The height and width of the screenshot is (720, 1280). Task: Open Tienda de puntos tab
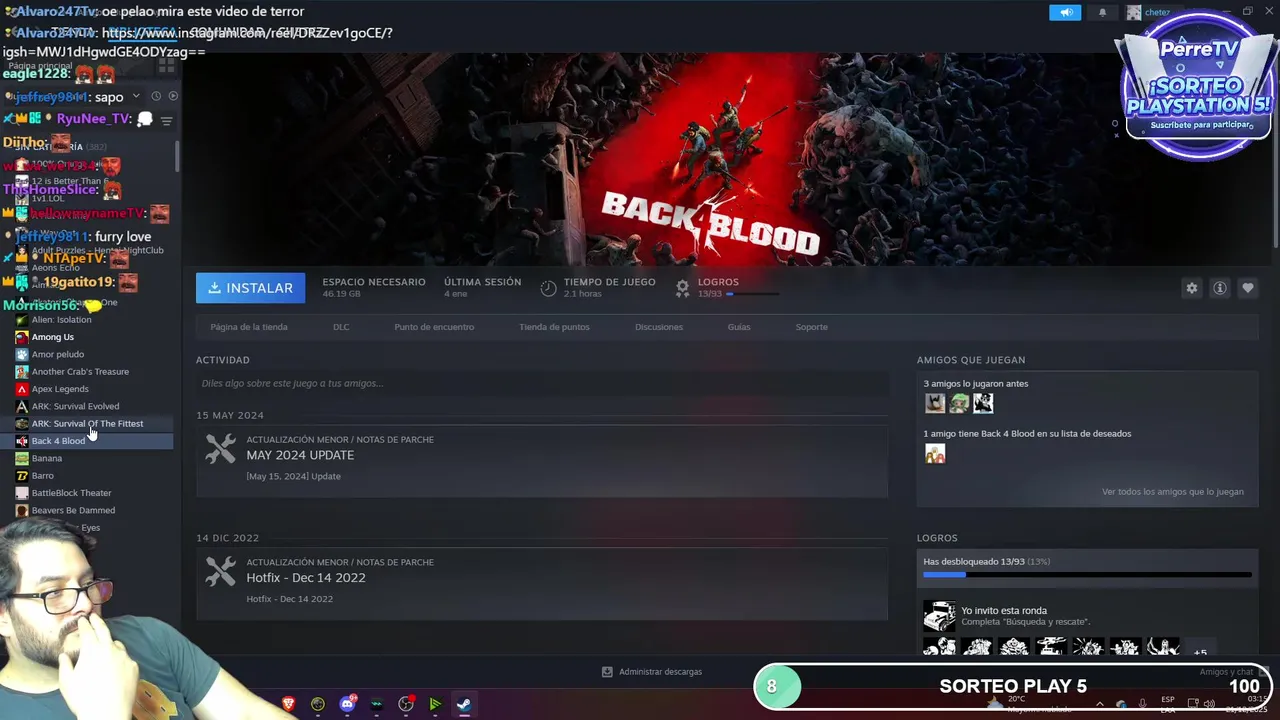pos(554,327)
